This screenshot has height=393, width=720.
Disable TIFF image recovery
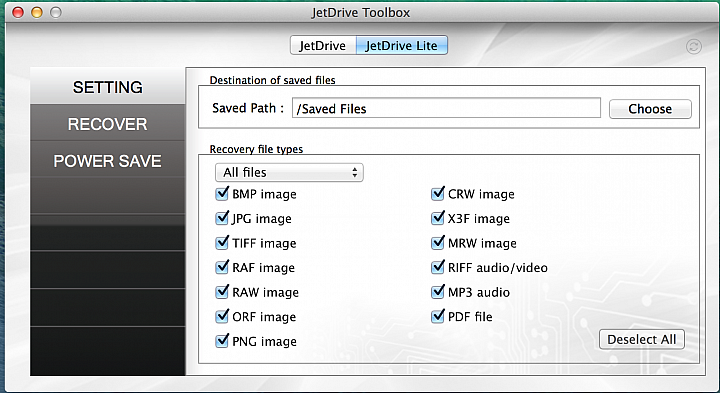pos(222,243)
